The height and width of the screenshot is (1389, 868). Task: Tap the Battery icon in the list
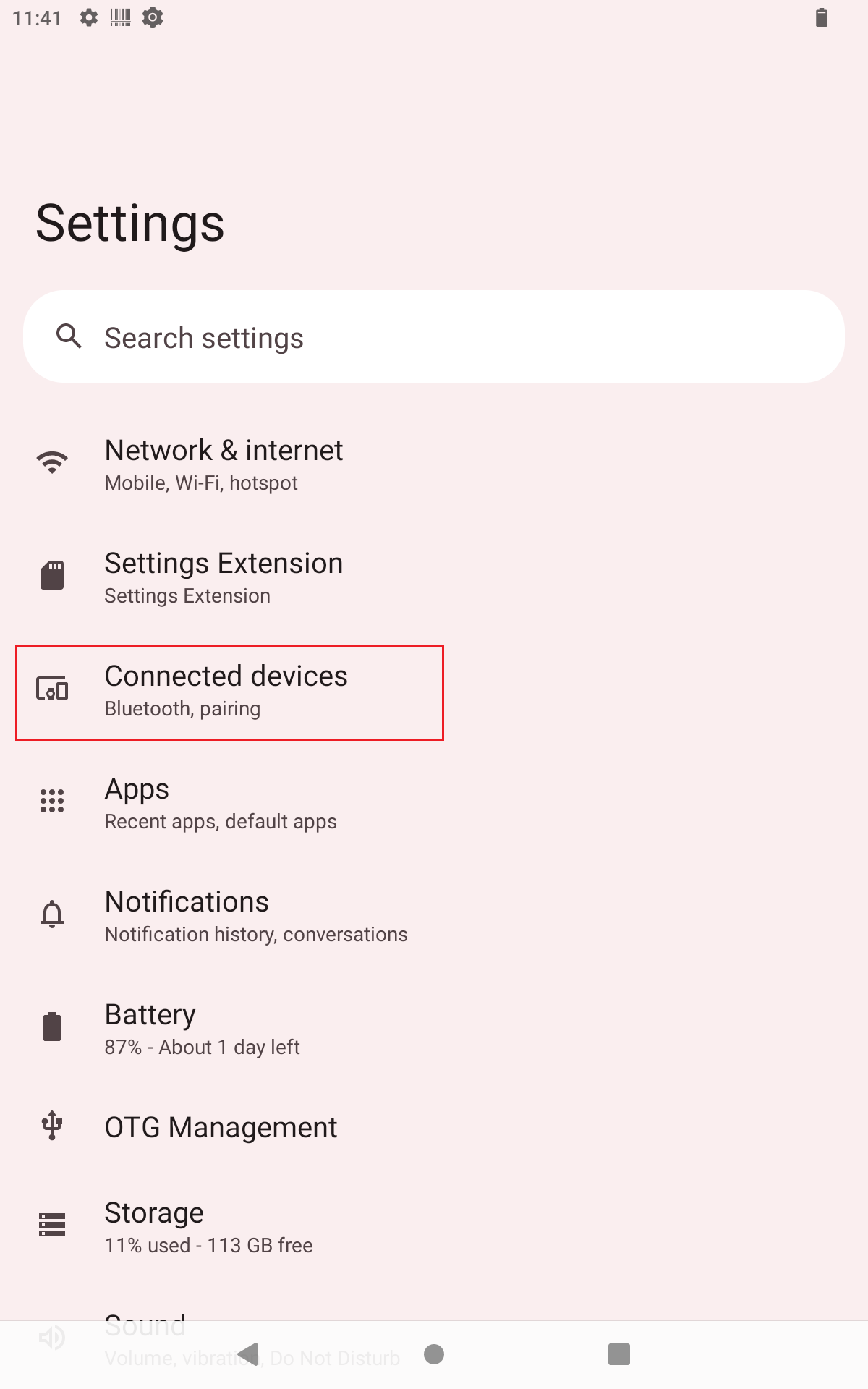pyautogui.click(x=52, y=1027)
